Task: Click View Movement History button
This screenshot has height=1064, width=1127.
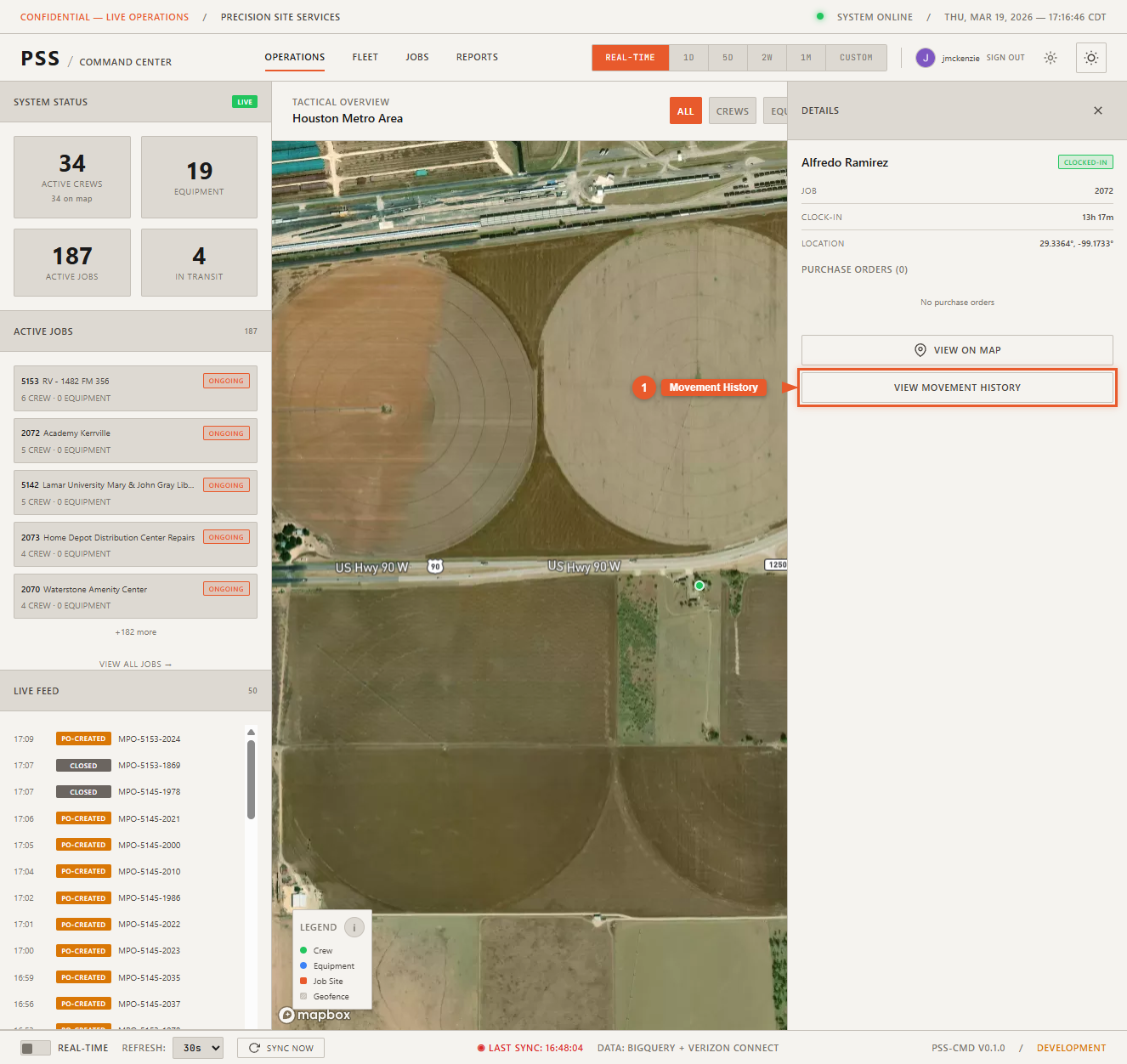Action: [x=957, y=387]
